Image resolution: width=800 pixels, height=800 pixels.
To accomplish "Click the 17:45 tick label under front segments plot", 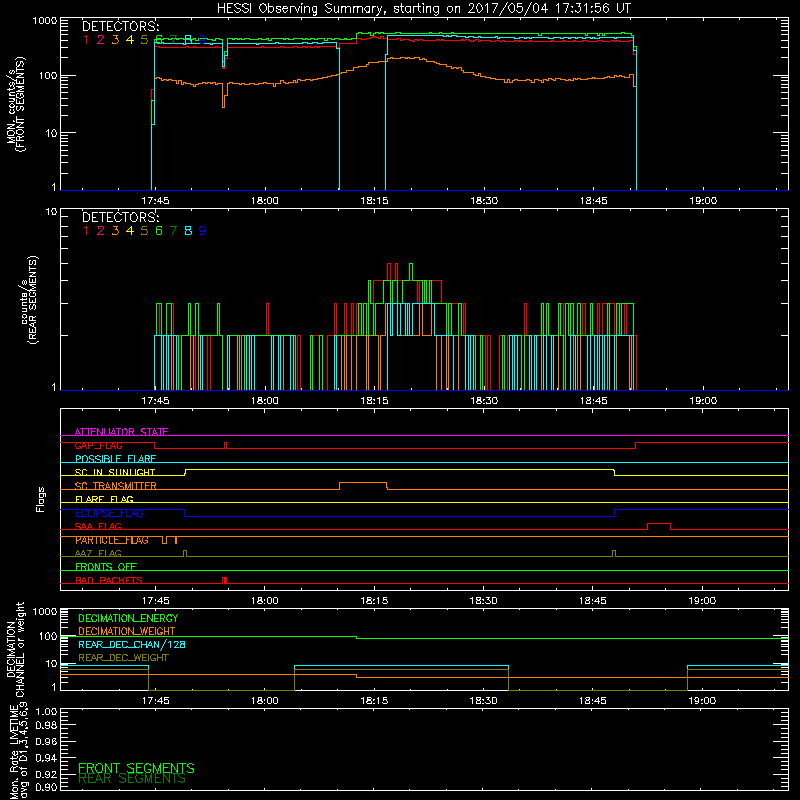I will click(x=155, y=201).
